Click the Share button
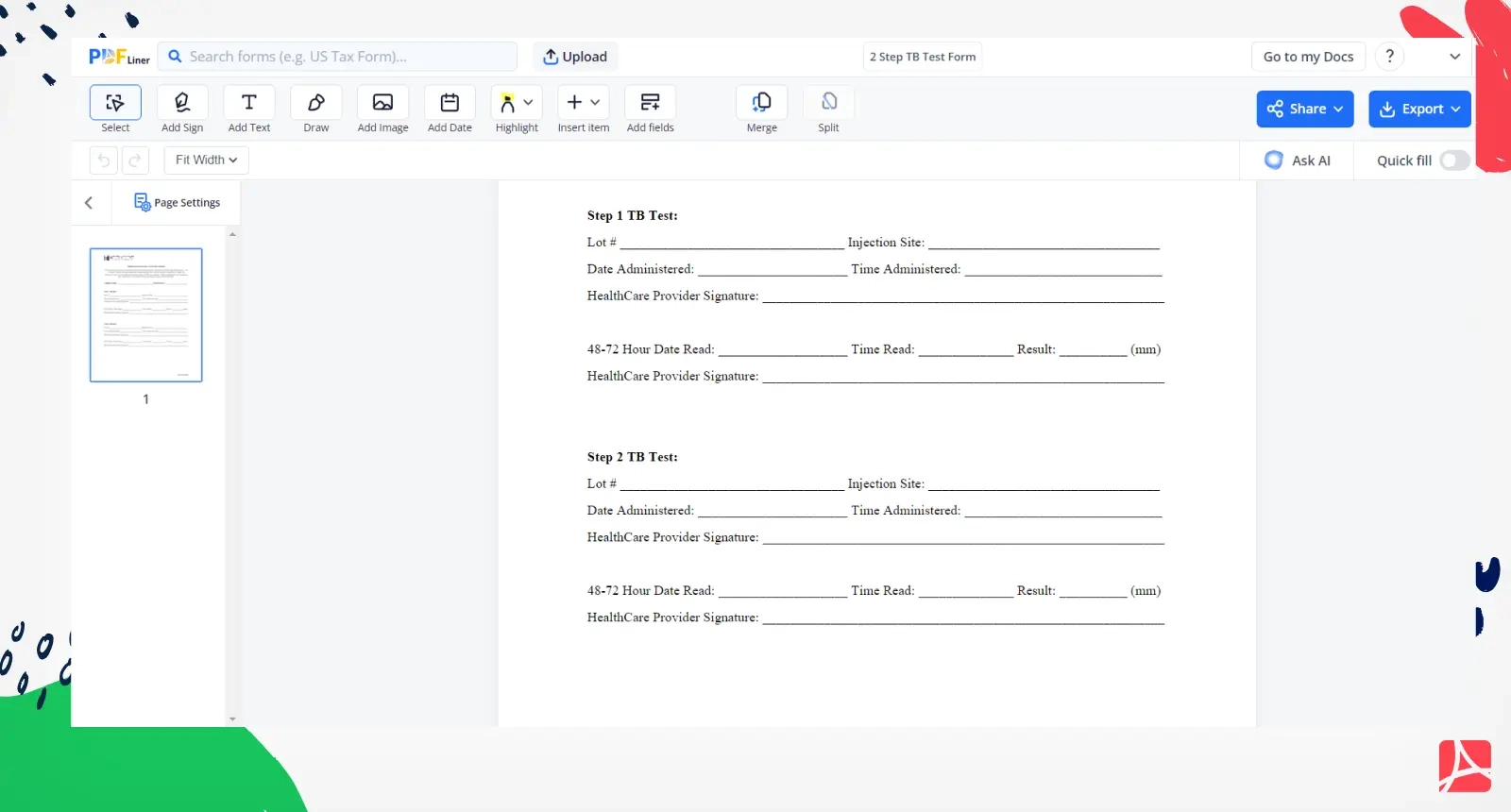The image size is (1511, 812). point(1304,110)
